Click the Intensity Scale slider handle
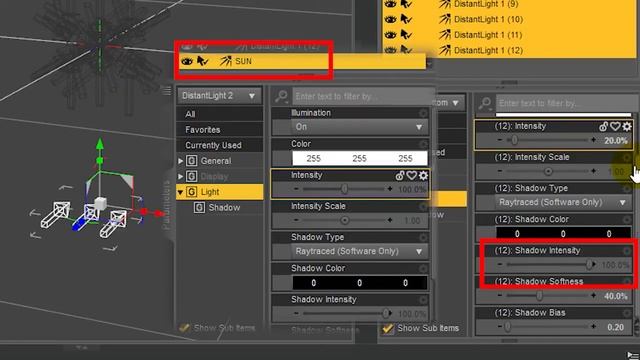The image size is (640, 360). pyautogui.click(x=344, y=220)
